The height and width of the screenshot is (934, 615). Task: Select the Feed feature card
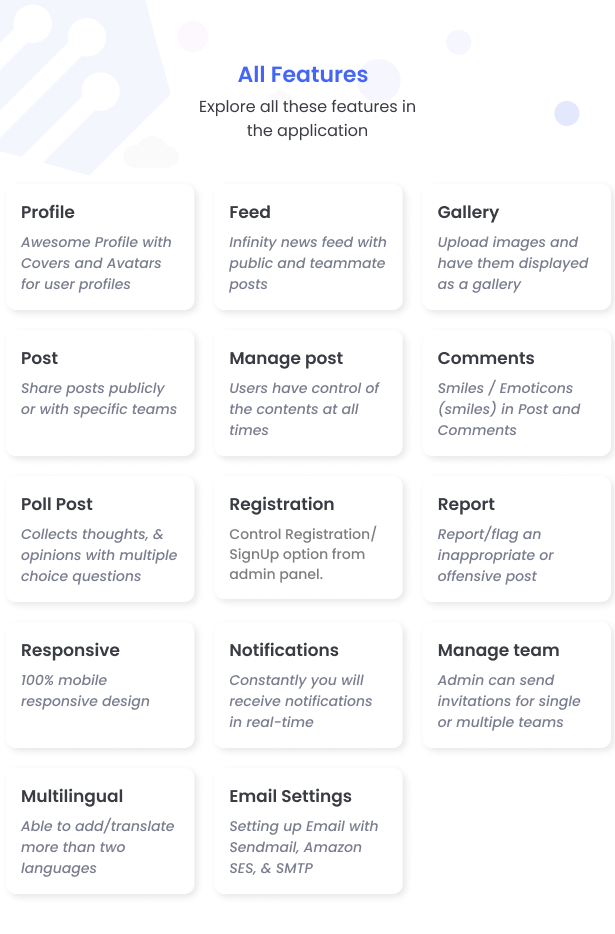click(308, 247)
